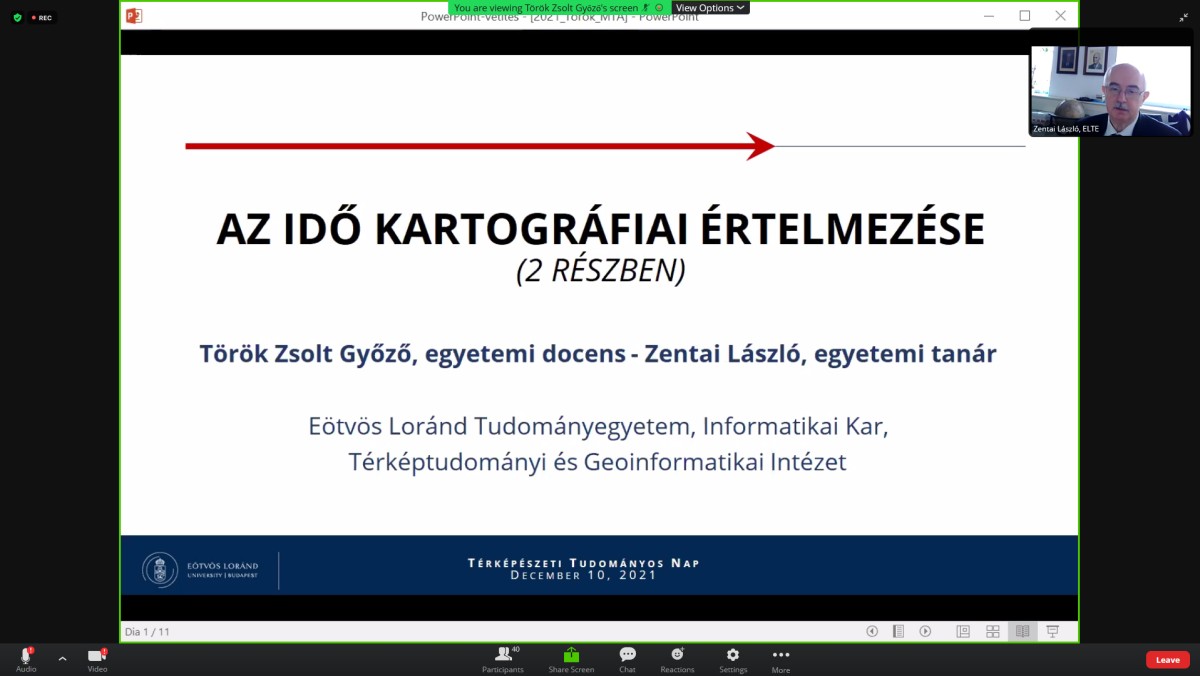Click the PowerPoint app icon in title bar

(134, 16)
